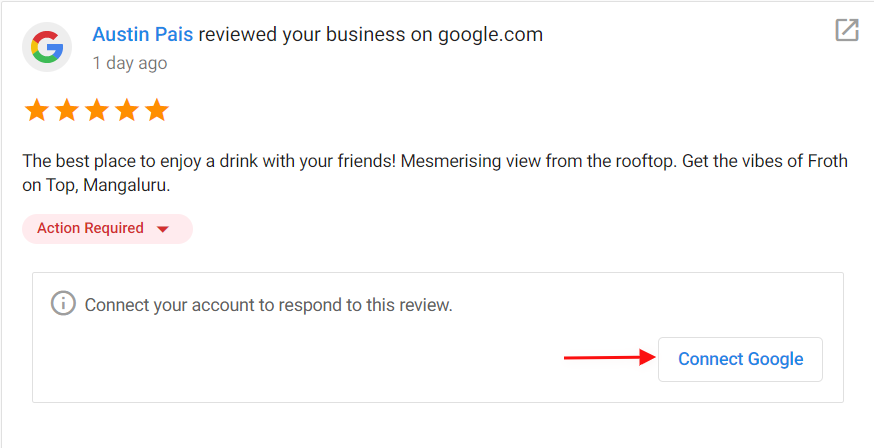This screenshot has height=448, width=874.
Task: Select the second orange star
Action: [x=67, y=110]
